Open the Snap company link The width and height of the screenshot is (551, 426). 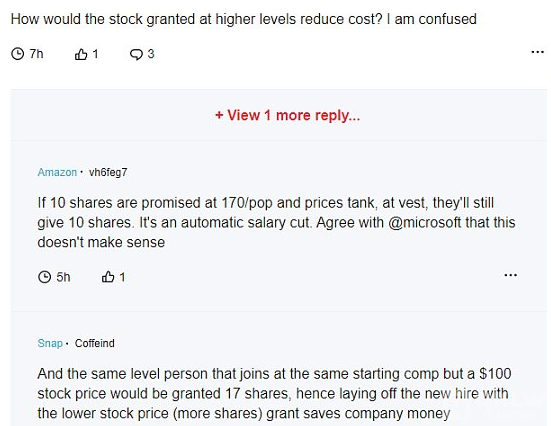pyautogui.click(x=50, y=343)
